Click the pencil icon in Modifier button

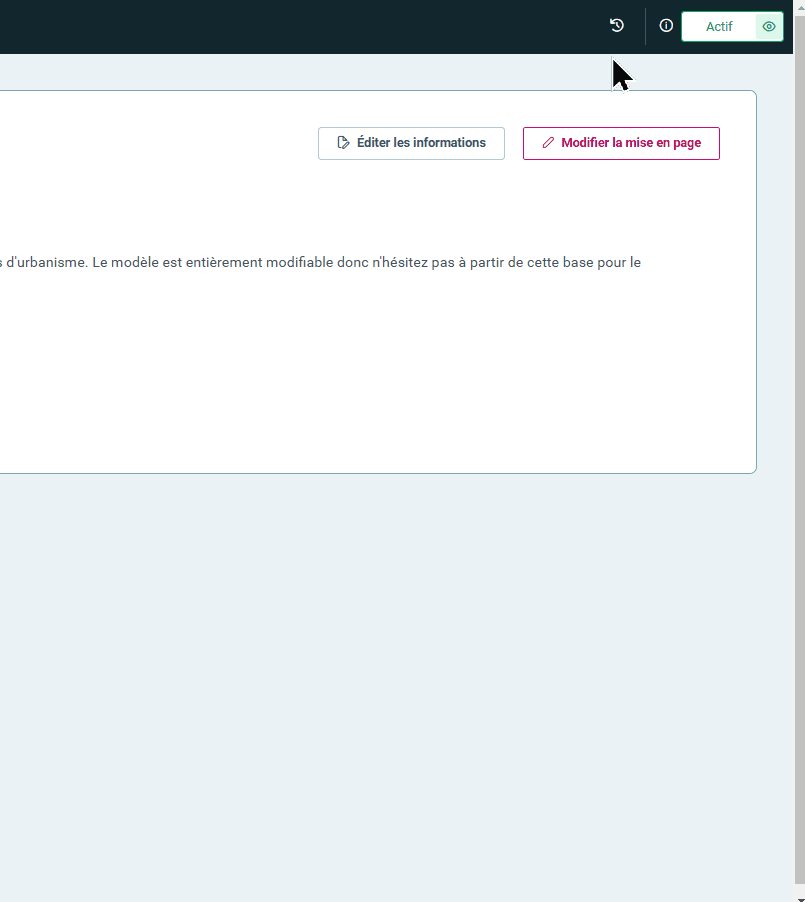pos(548,143)
